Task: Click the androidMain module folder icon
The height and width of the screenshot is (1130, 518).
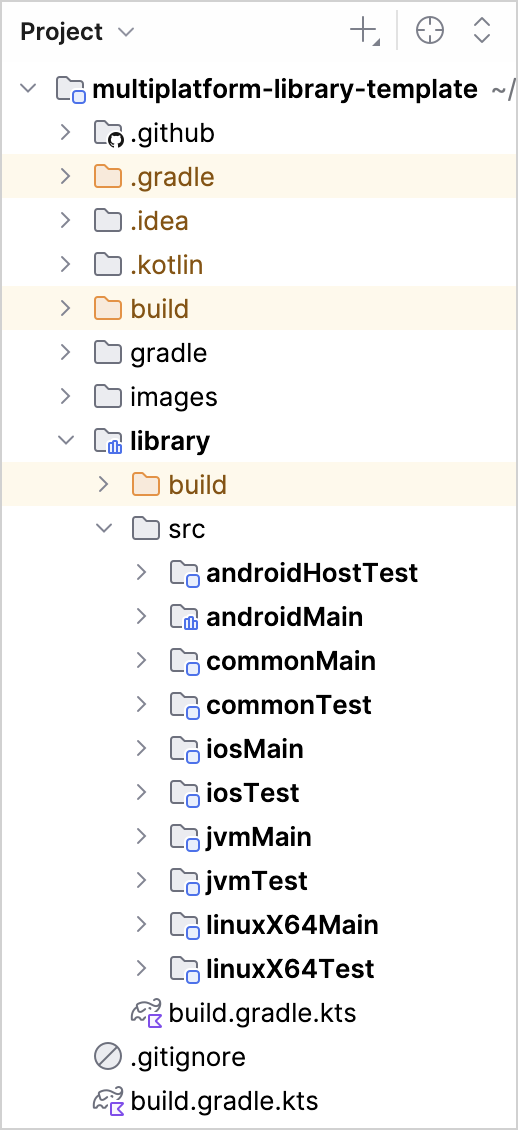Action: tap(184, 618)
